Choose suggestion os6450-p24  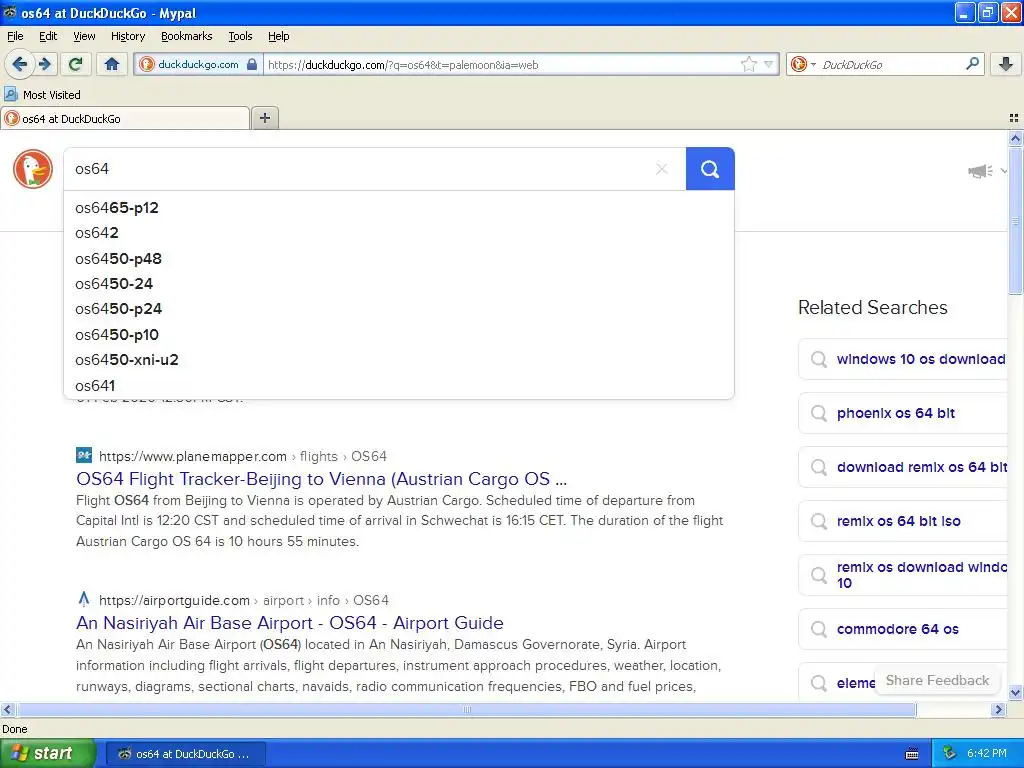399,309
